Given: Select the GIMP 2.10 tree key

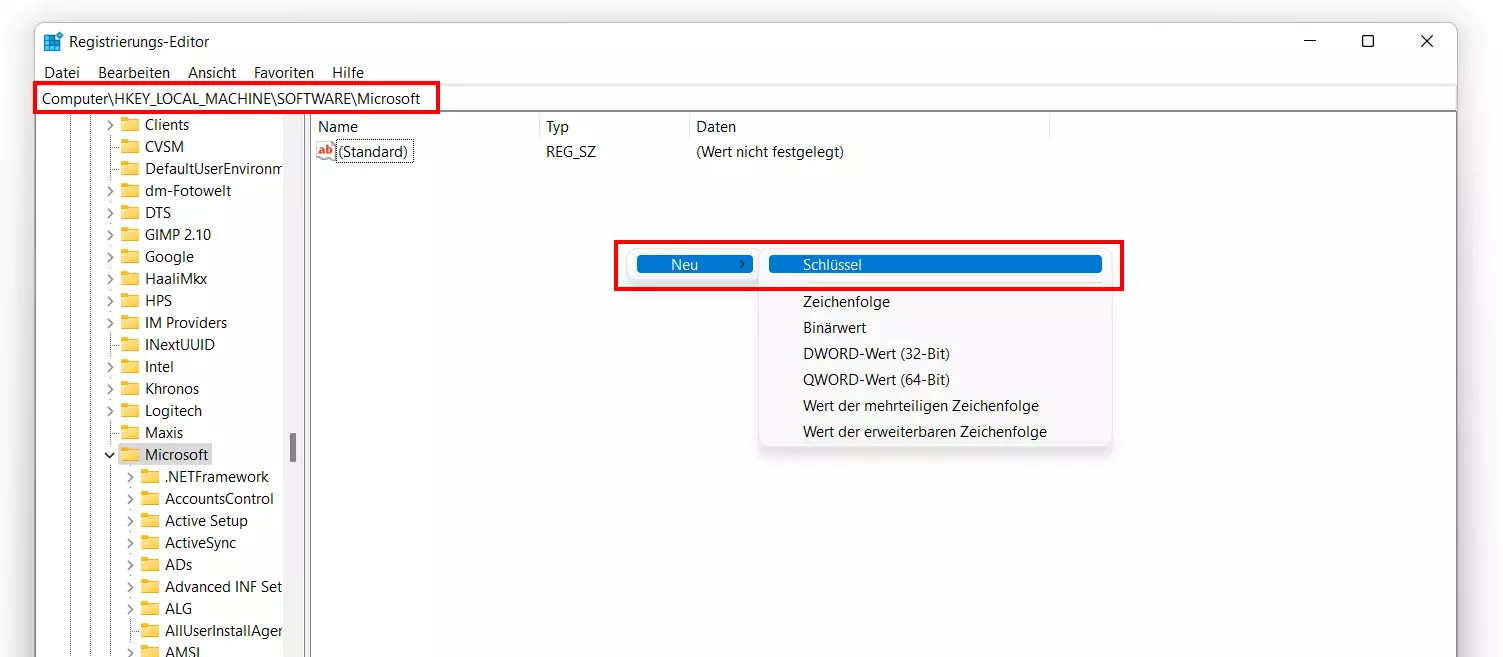Looking at the screenshot, I should [178, 235].
